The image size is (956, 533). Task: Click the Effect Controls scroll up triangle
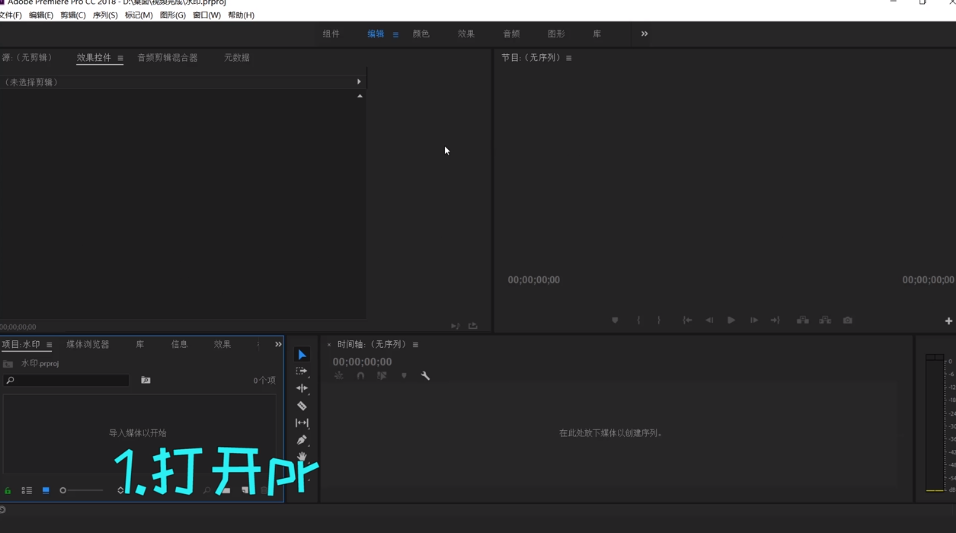click(360, 96)
